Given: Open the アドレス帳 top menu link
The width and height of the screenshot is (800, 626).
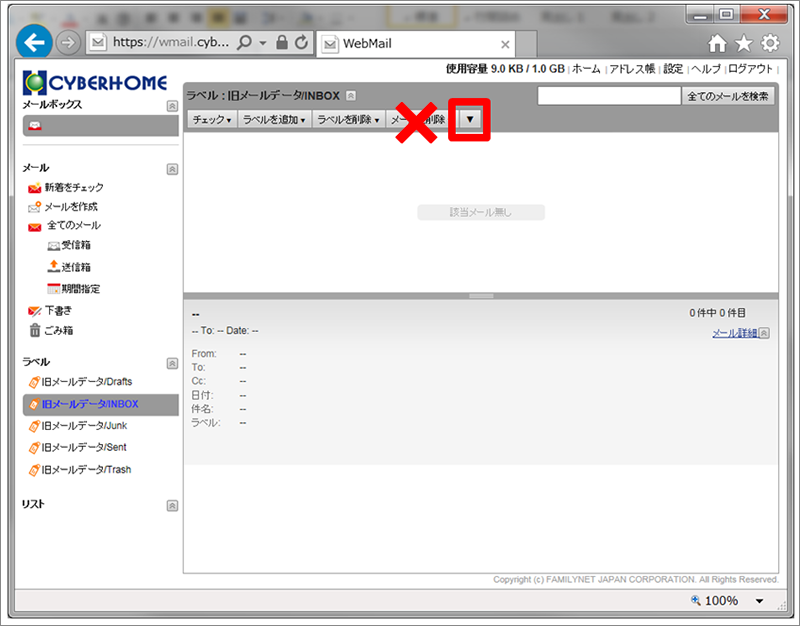Looking at the screenshot, I should [632, 69].
